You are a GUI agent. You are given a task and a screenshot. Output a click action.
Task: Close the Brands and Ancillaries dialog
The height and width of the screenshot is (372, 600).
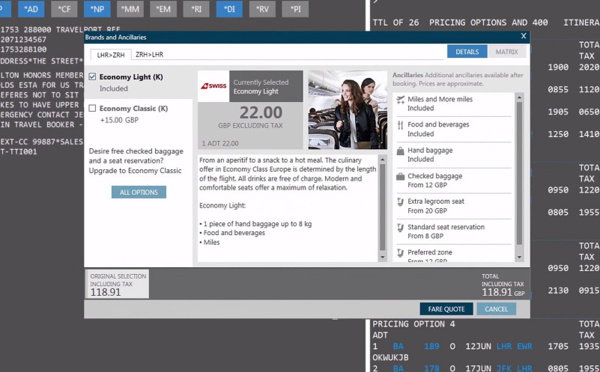pyautogui.click(x=523, y=36)
